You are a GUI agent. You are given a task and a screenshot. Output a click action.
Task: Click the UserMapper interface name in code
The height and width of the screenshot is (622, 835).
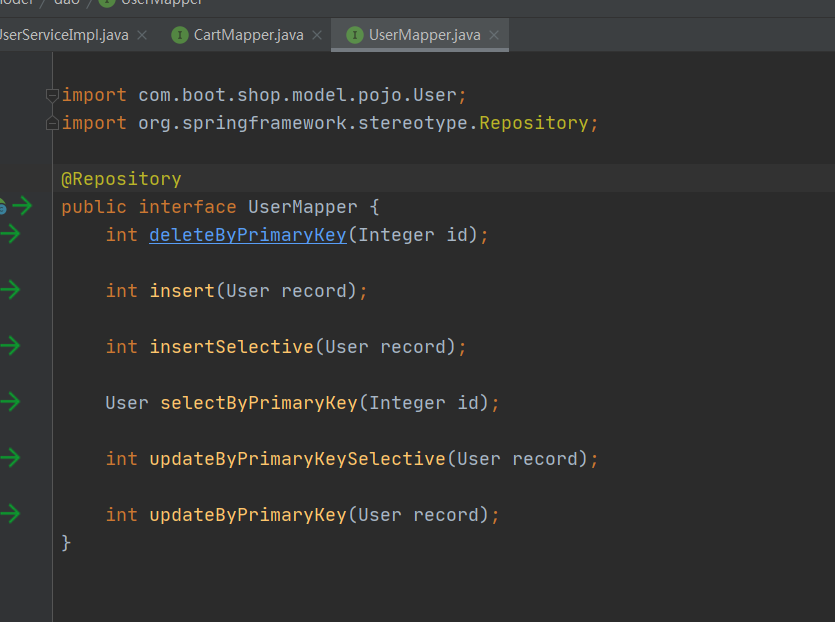[x=303, y=207]
